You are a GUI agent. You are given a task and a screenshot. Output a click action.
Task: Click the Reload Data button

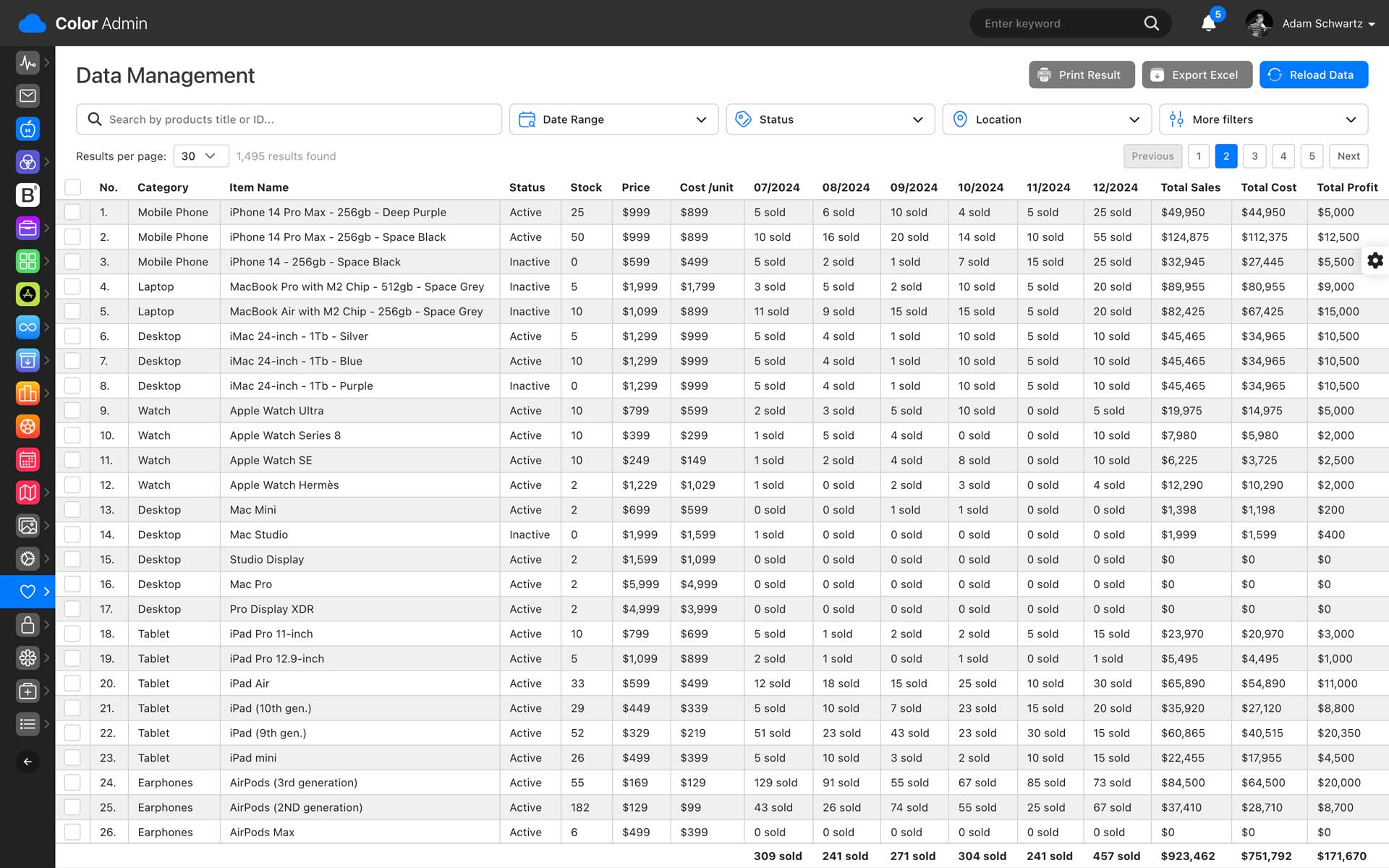pos(1313,75)
